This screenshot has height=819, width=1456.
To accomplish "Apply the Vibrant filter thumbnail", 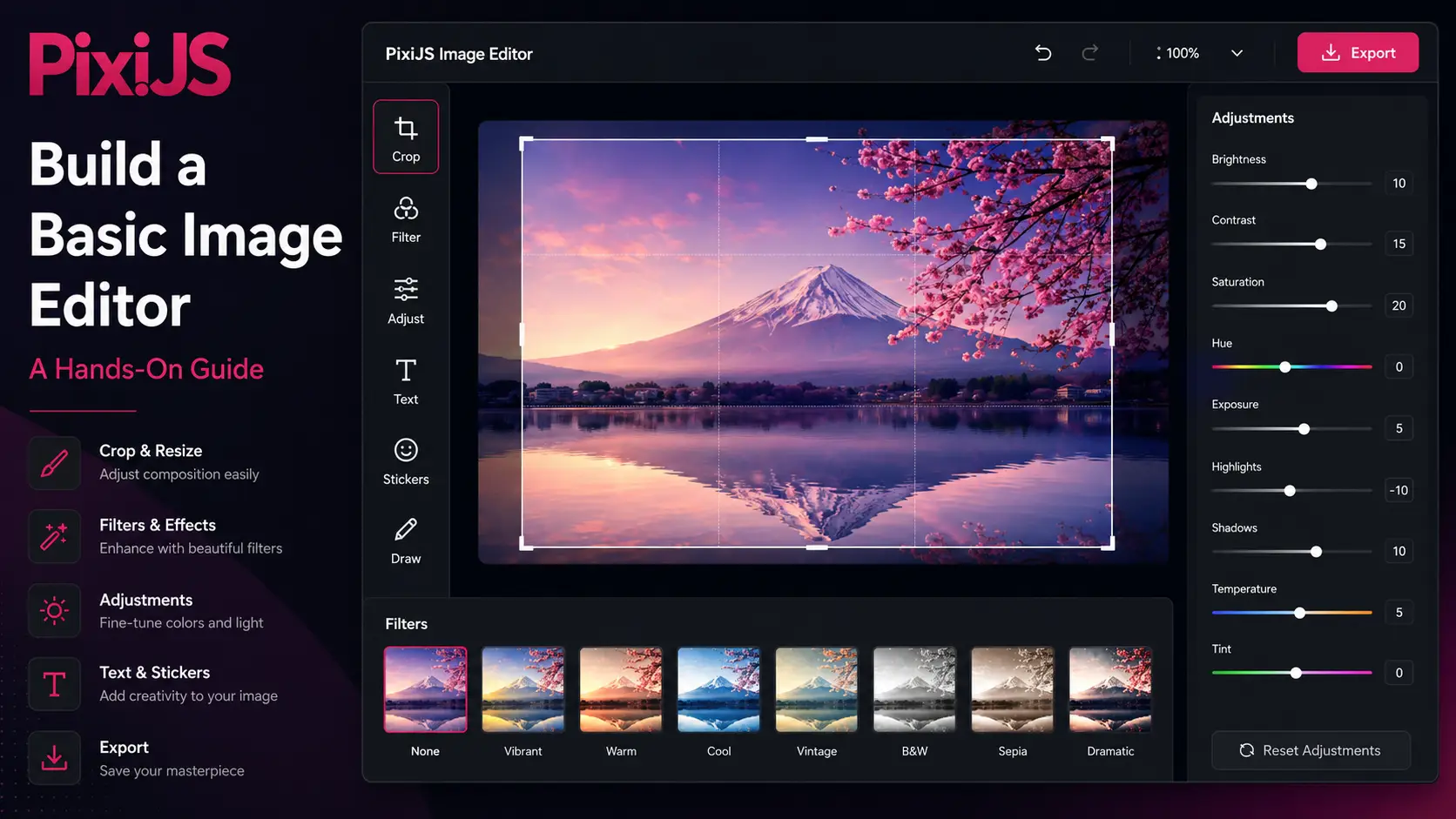I will tap(523, 689).
